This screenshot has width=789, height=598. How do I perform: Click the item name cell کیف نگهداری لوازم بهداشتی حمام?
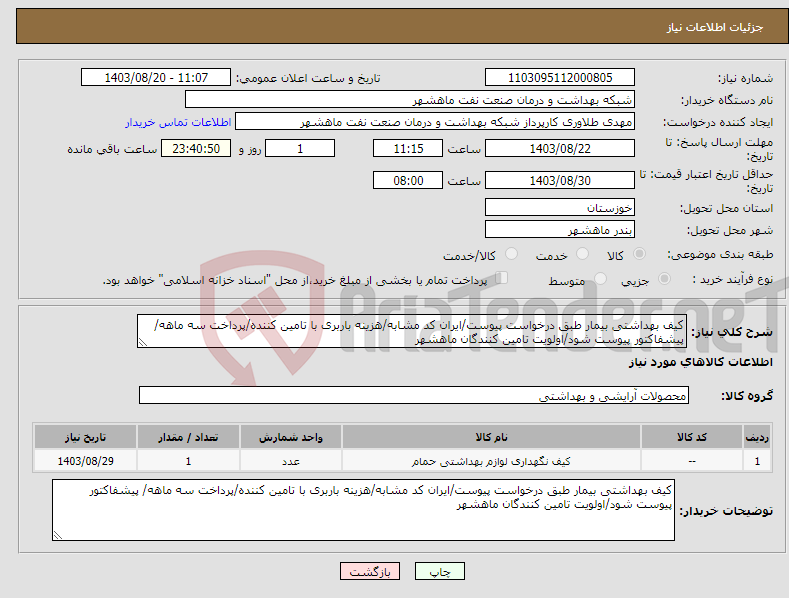pyautogui.click(x=491, y=461)
